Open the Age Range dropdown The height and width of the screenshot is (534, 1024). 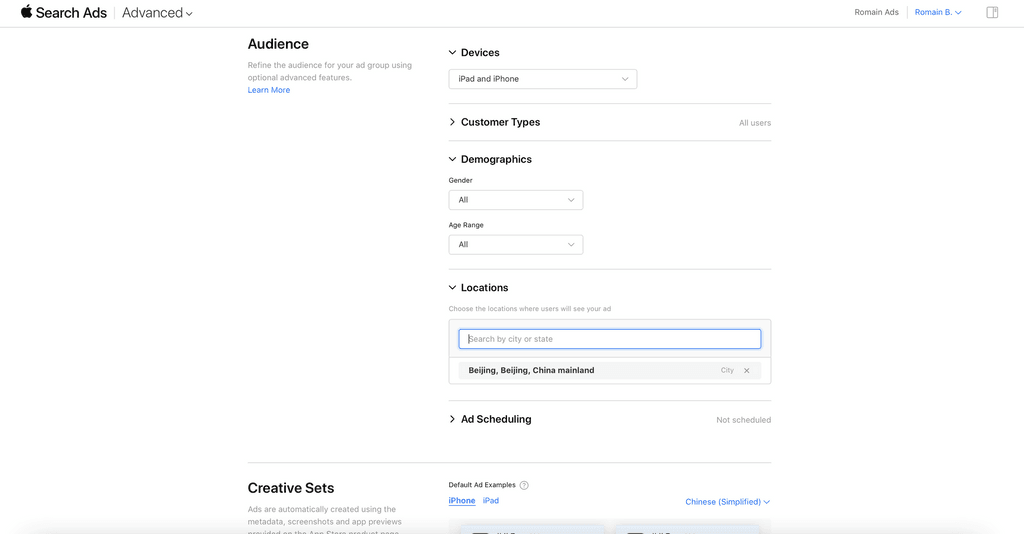click(515, 245)
